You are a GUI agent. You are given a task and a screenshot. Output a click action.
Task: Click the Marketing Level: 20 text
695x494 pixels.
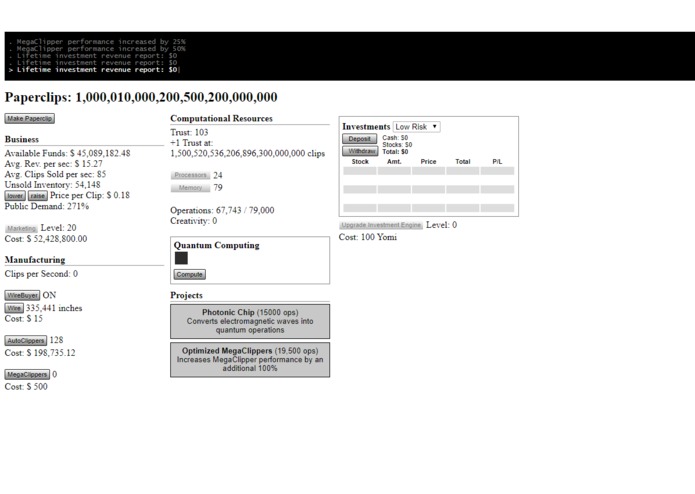pos(59,228)
